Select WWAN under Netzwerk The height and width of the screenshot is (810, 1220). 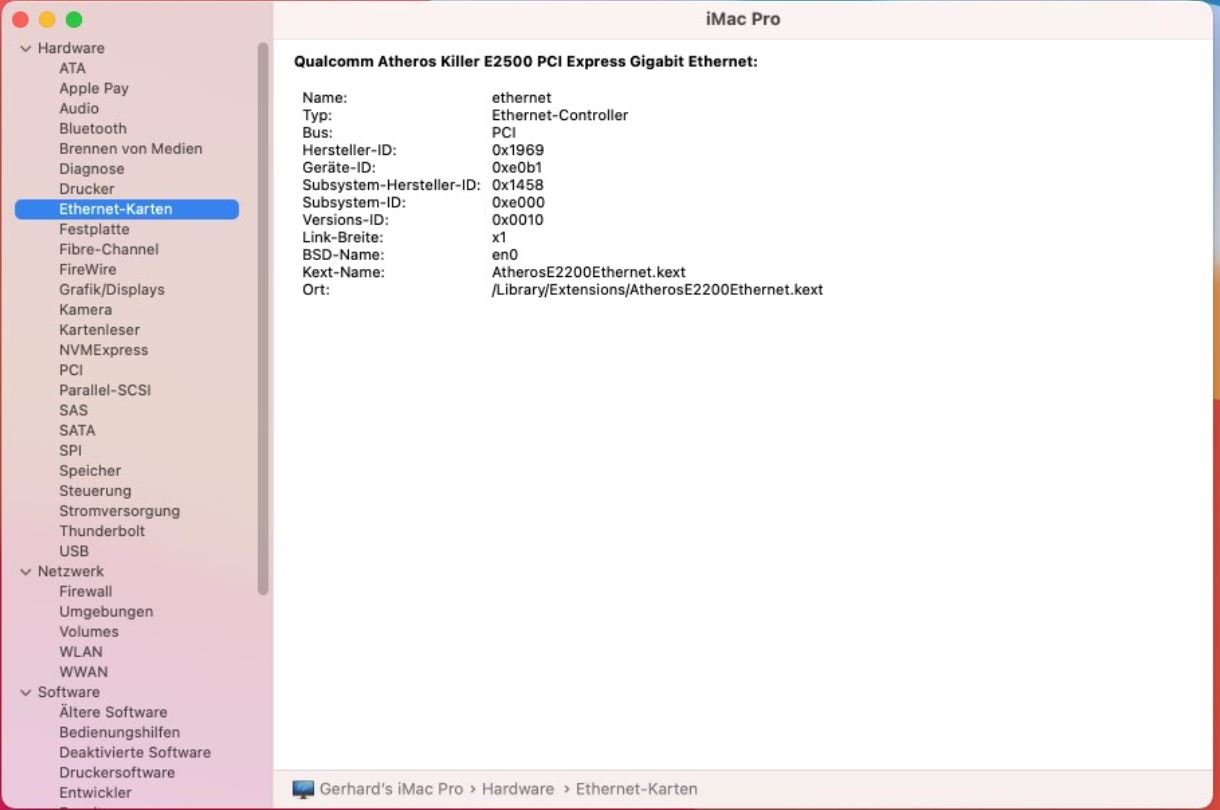(83, 672)
